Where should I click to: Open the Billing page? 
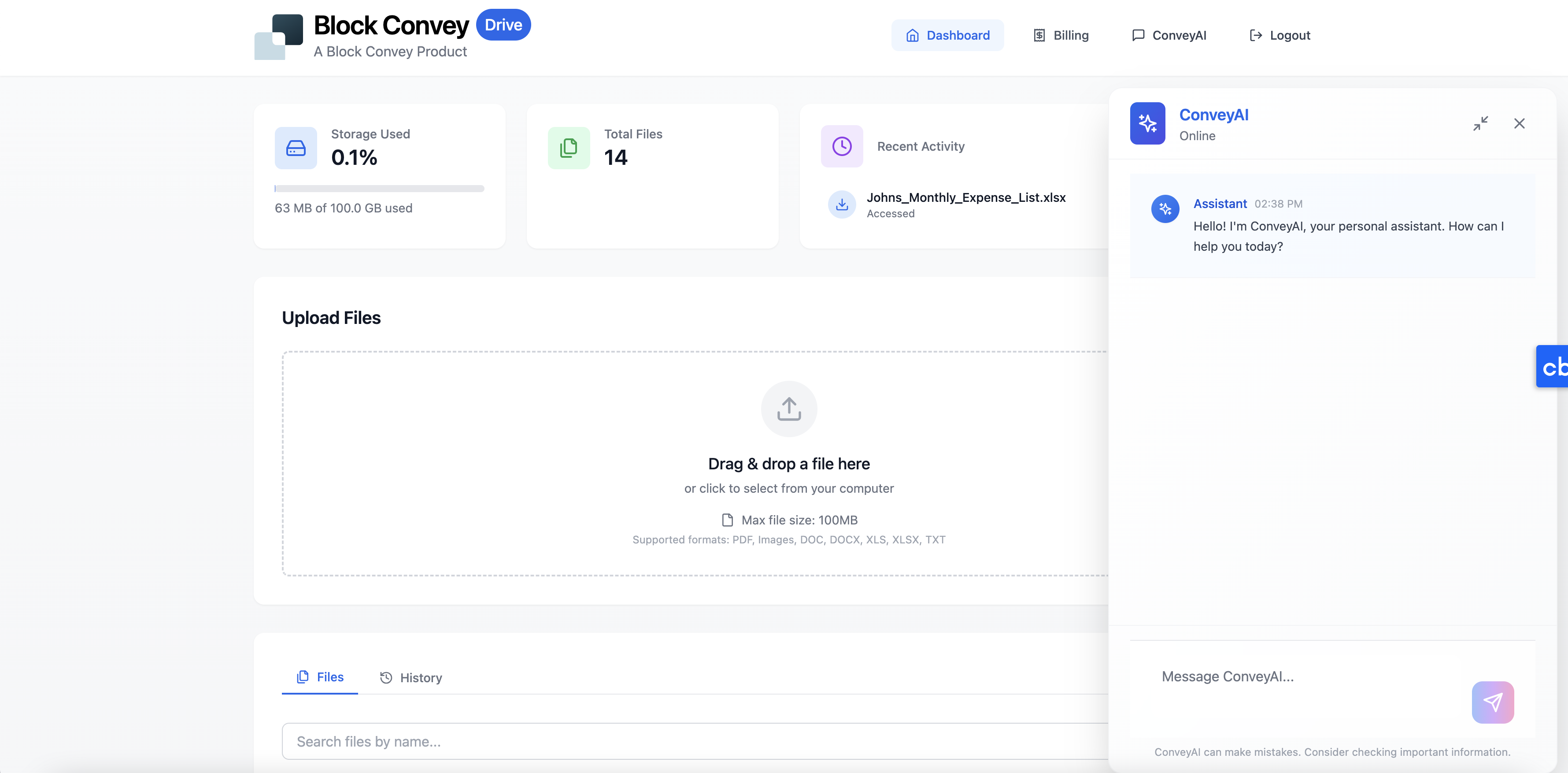(x=1061, y=35)
